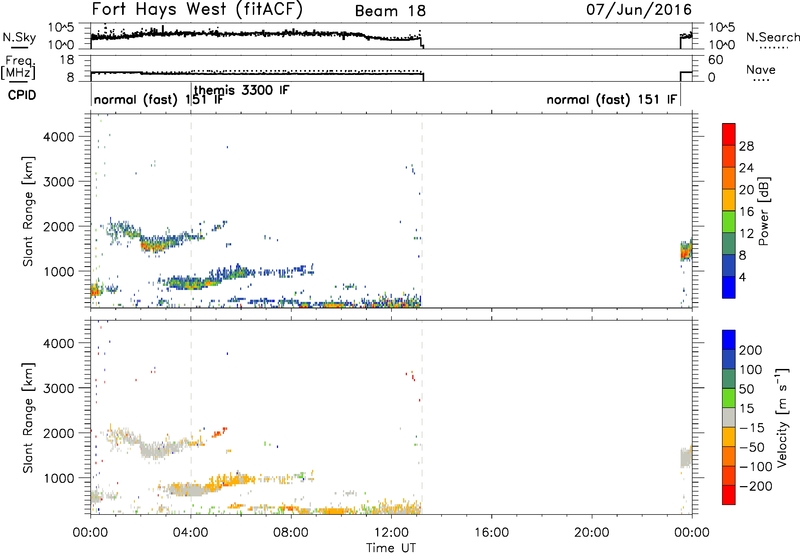Screen dimensions: 800x554
Task: Select the red bottom Velocity colorbar segment
Action: (x=729, y=495)
